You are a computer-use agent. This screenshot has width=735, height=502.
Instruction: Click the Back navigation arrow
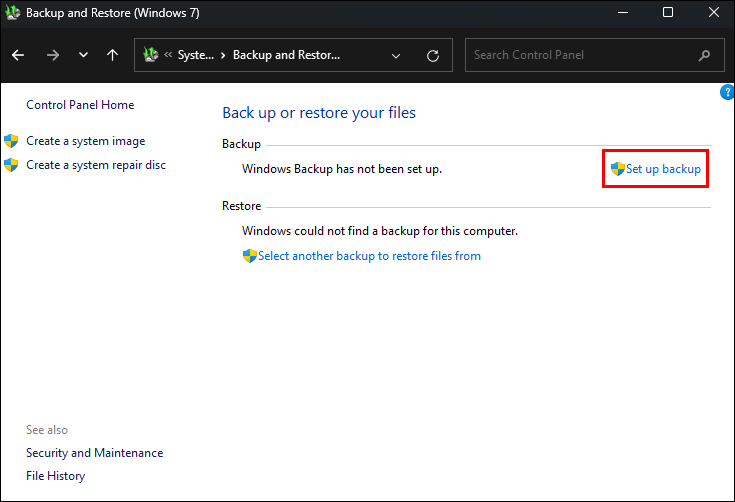click(18, 55)
